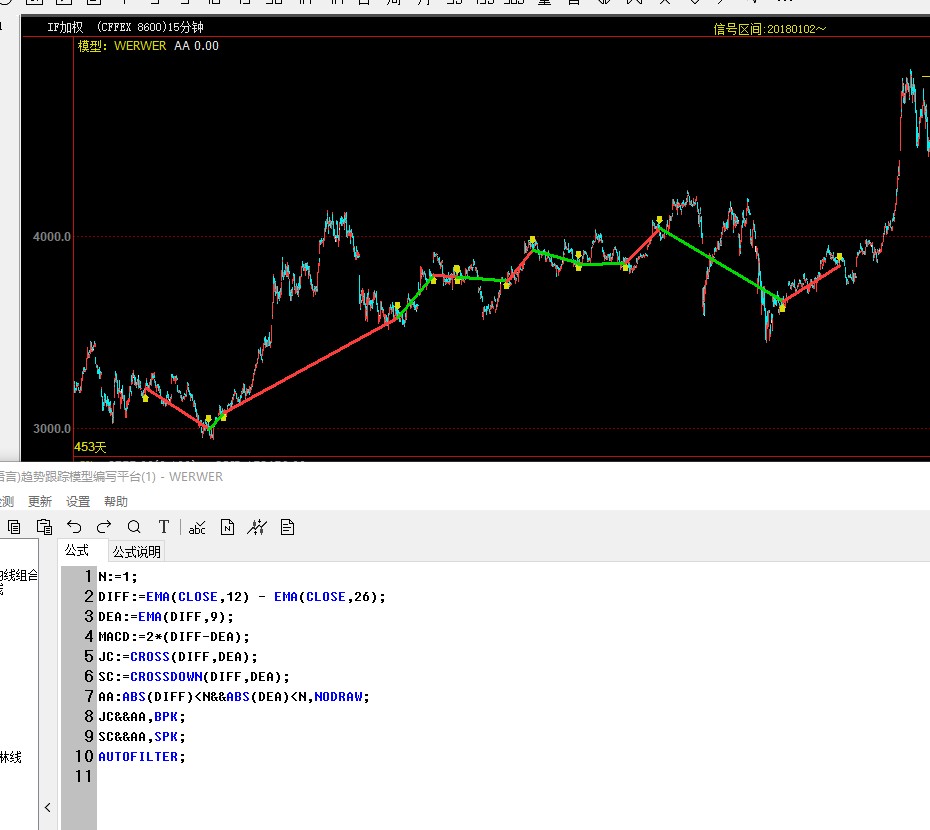Screen dimensions: 930x830
Task: Click the 模型: WERWER label on chart
Action: coord(122,46)
